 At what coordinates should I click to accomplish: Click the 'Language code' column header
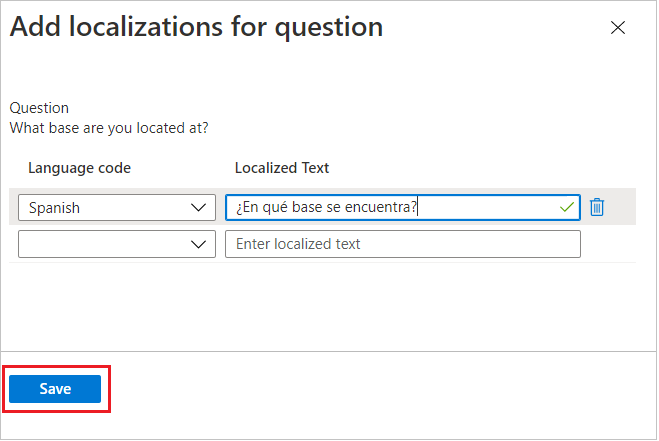(79, 168)
